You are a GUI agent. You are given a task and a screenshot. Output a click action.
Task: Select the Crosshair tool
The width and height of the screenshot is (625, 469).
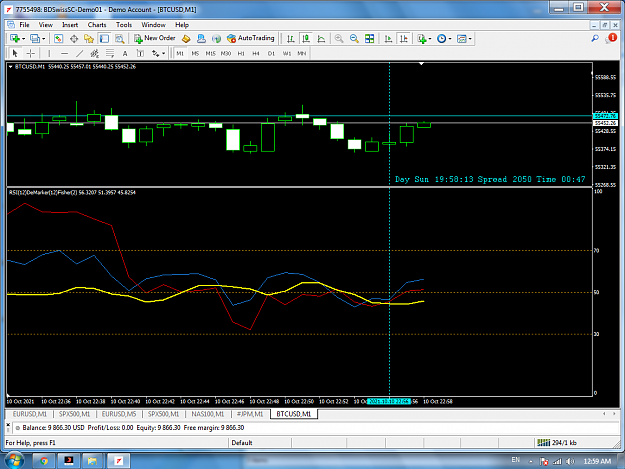[31, 53]
